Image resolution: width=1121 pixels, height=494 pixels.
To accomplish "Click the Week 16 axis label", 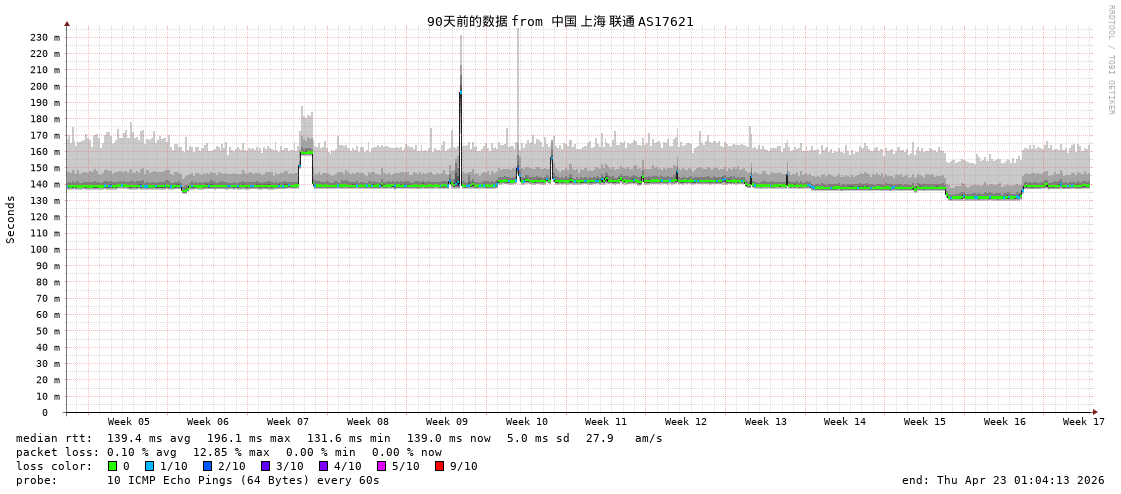I will coord(1004,422).
